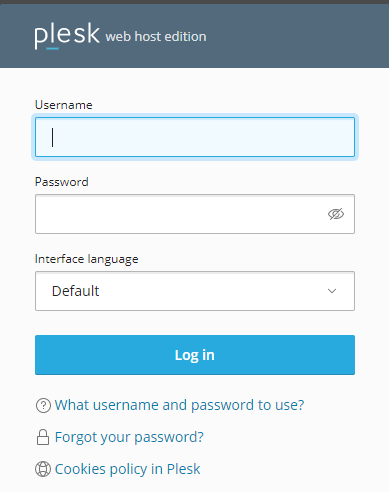Click the 'web host edition' header text

(x=156, y=37)
